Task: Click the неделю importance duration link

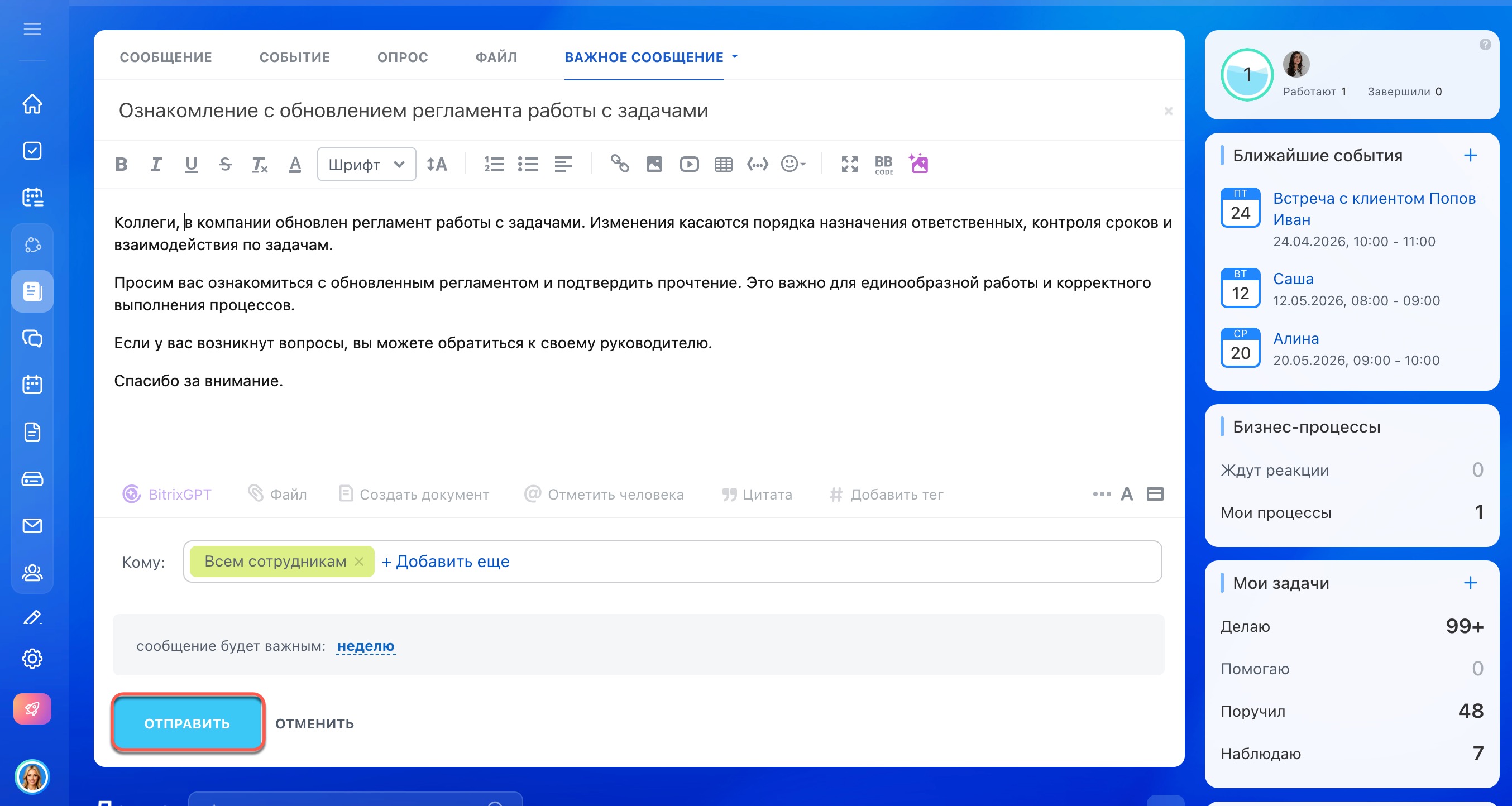Action: 366,646
